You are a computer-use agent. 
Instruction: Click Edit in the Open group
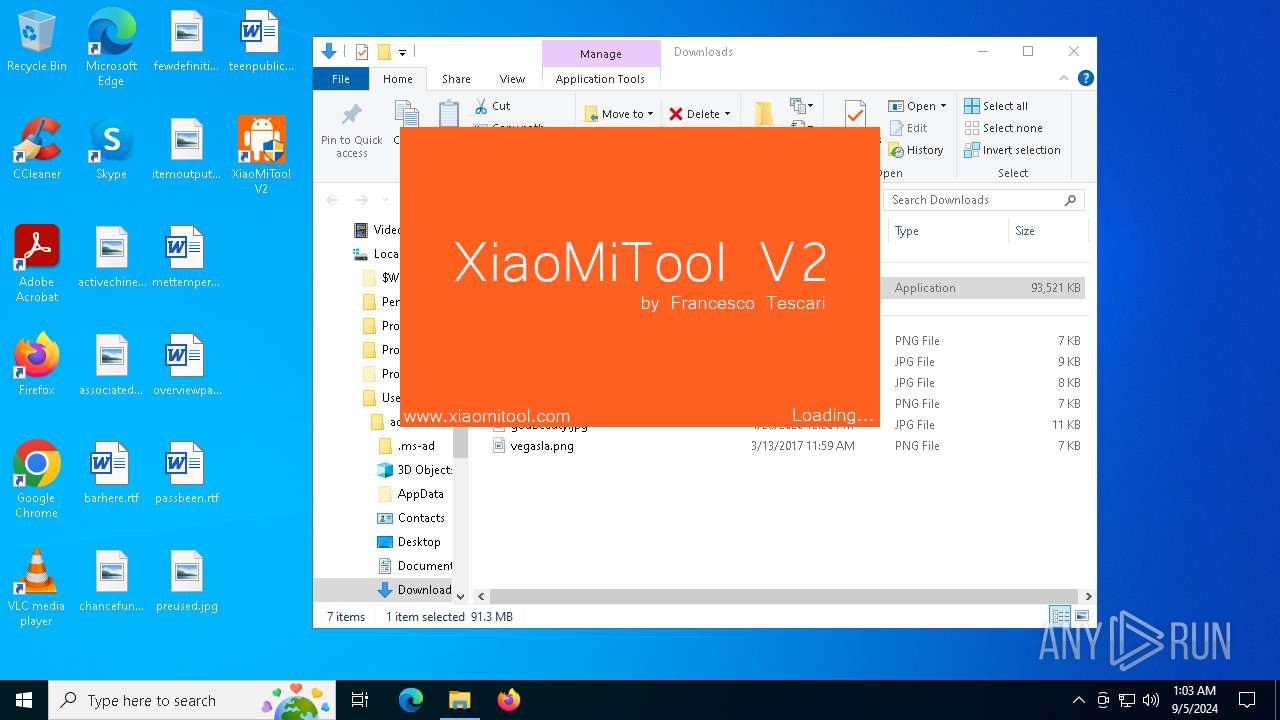click(908, 128)
